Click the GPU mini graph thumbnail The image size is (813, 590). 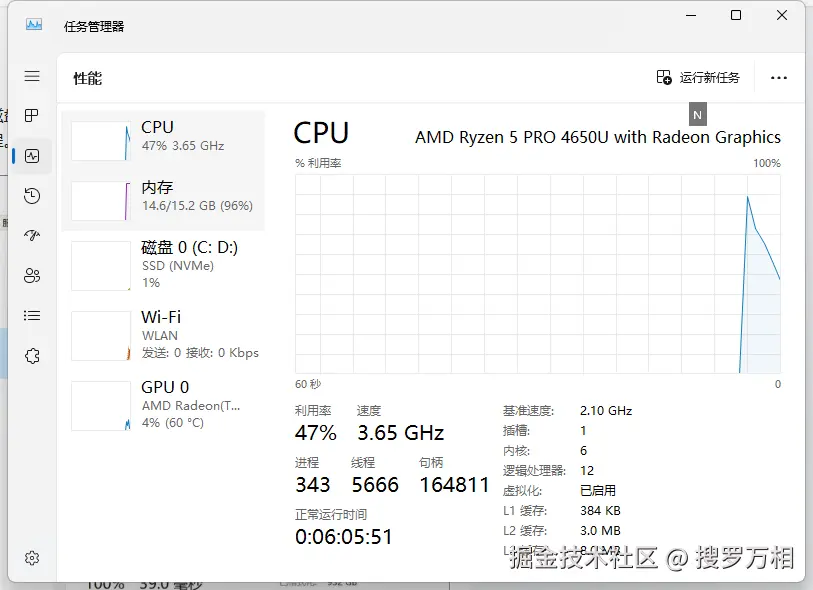pyautogui.click(x=101, y=406)
